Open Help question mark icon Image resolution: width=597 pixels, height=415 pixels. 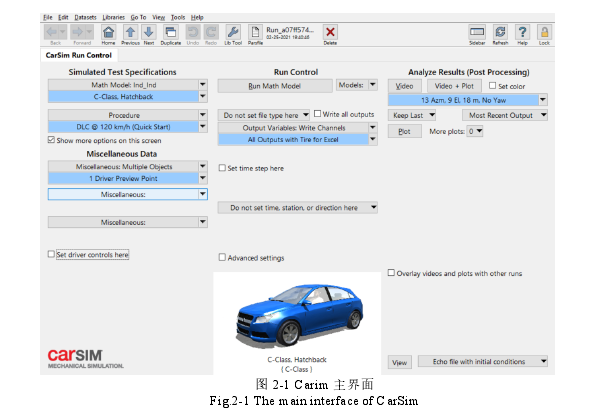pos(522,32)
